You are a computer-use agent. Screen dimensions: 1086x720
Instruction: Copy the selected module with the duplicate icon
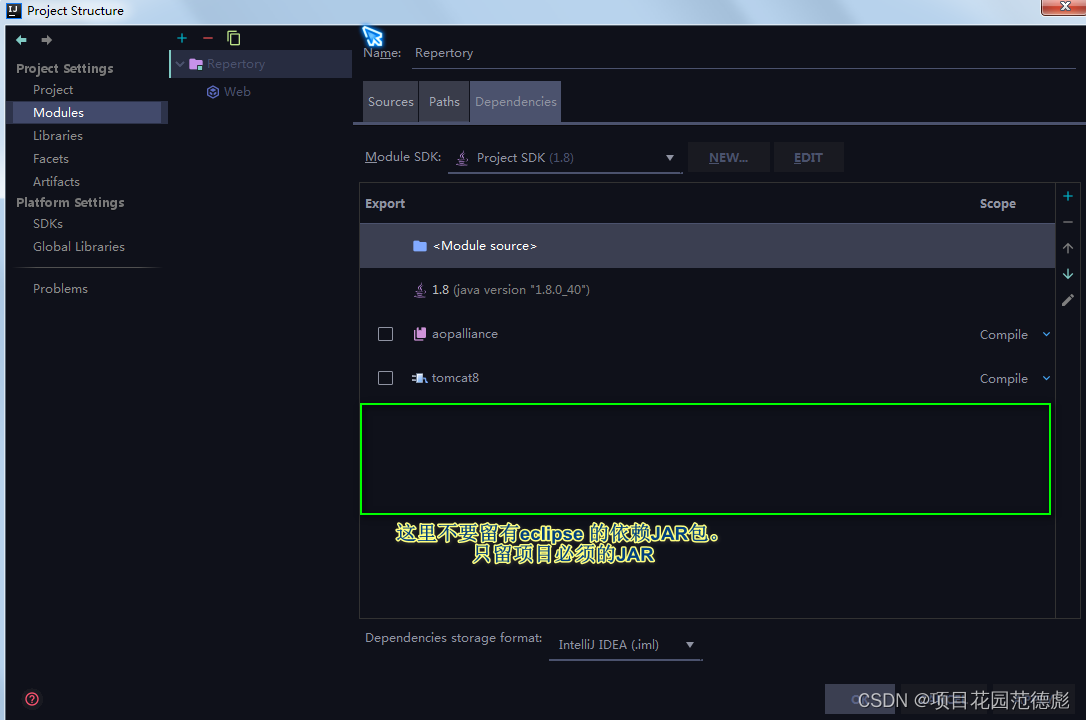pos(234,38)
